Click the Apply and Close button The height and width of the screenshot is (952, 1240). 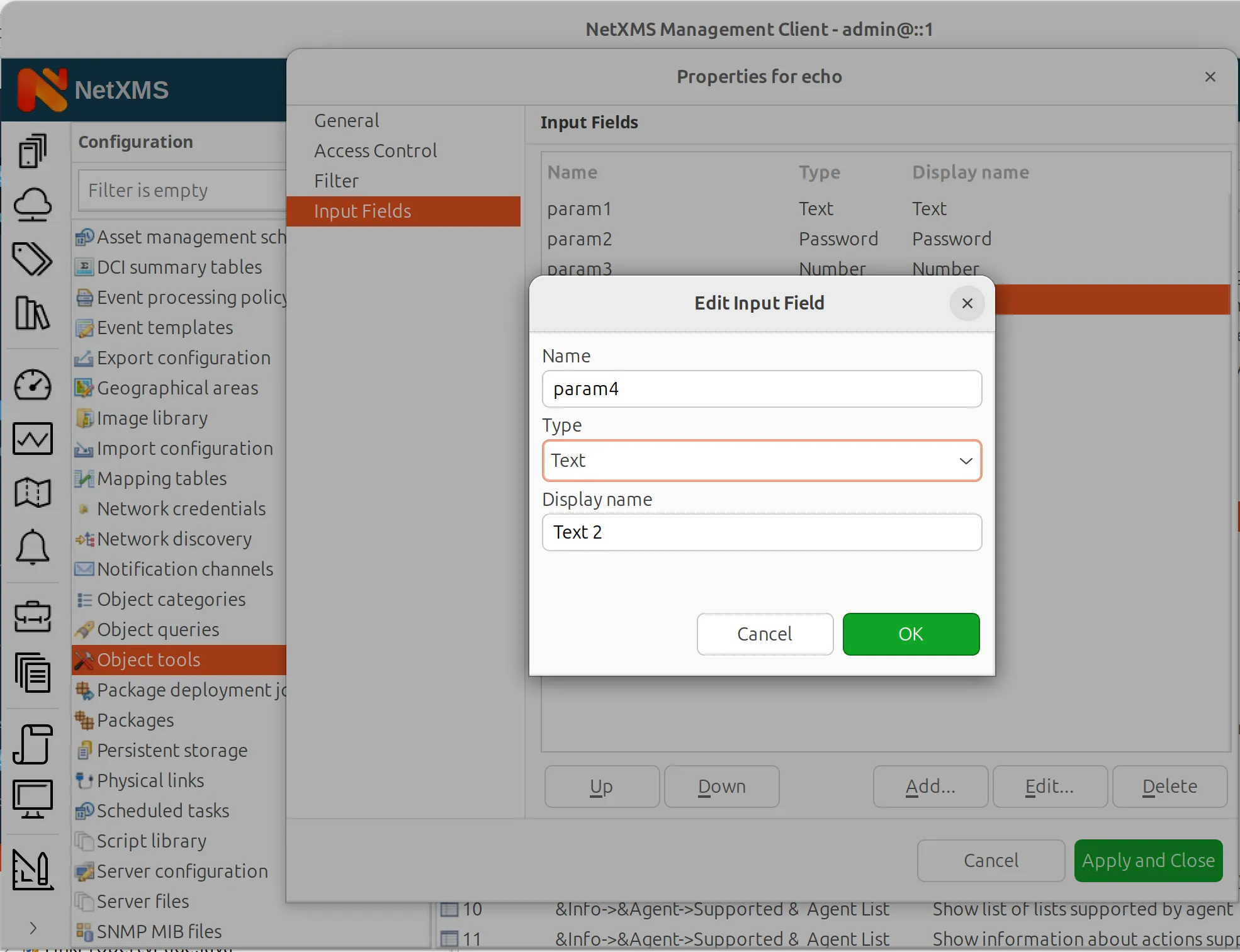pos(1147,860)
